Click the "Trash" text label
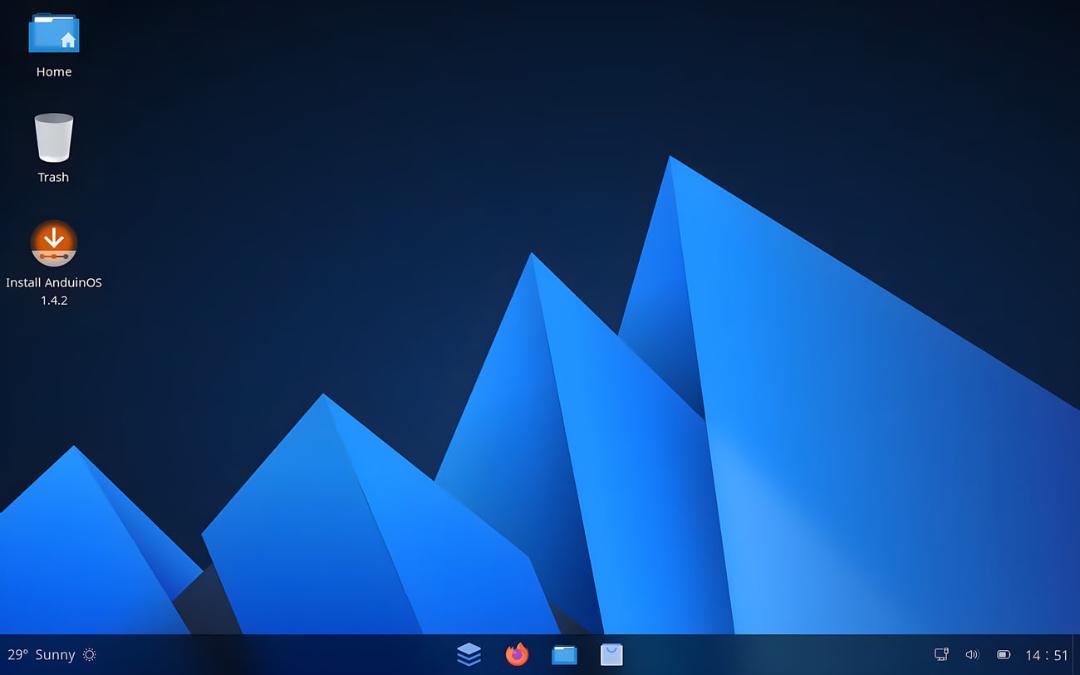The image size is (1080, 675). 54,177
